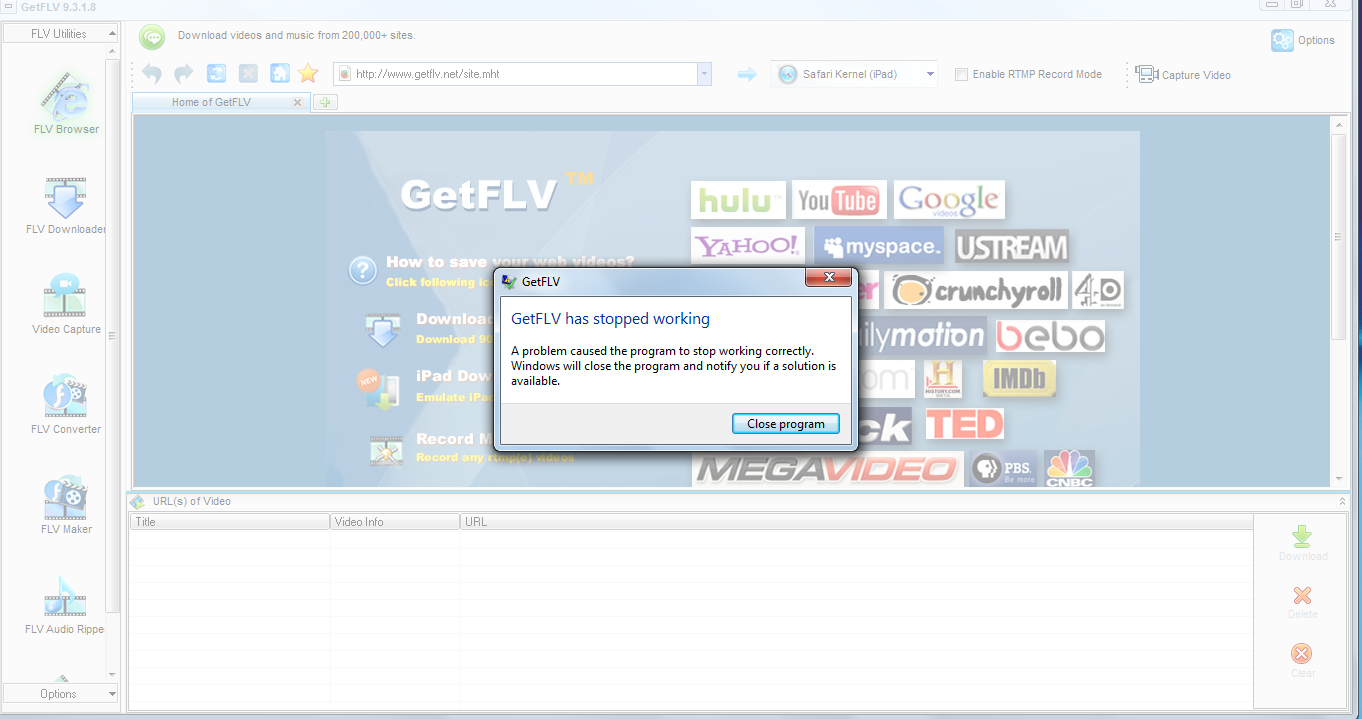
Task: Click the YouTube logo
Action: (839, 200)
